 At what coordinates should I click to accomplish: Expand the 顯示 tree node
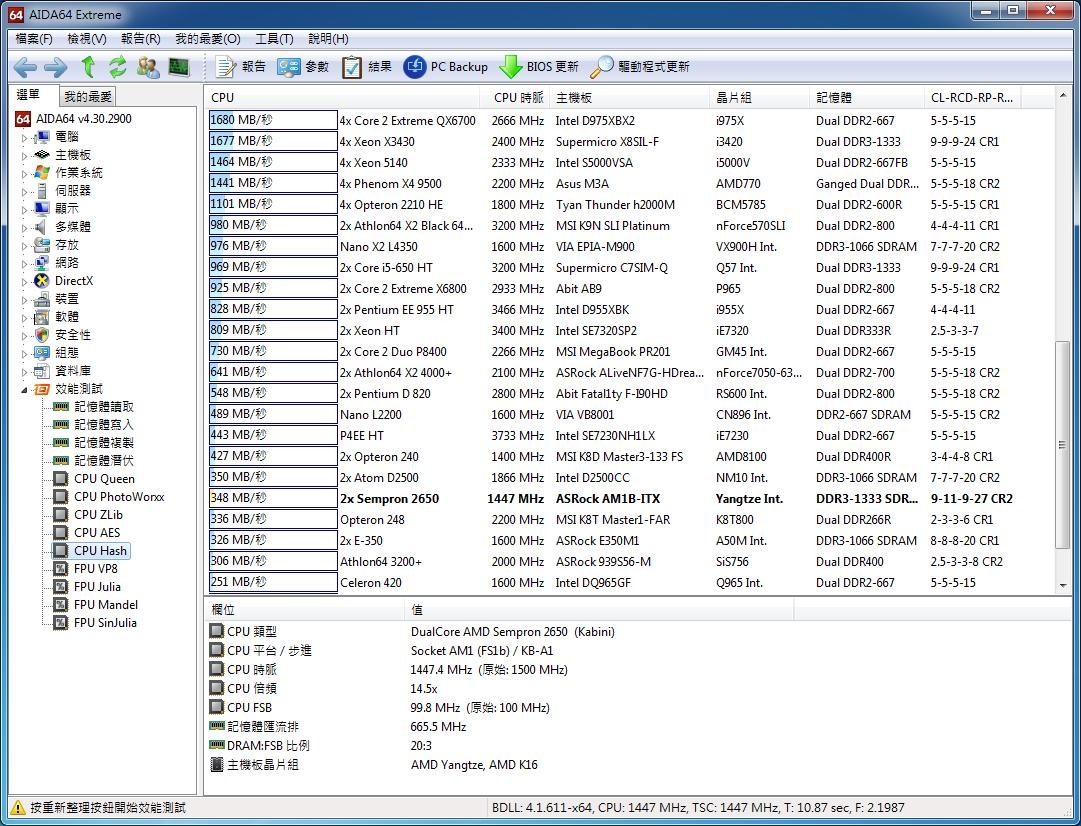pos(24,209)
